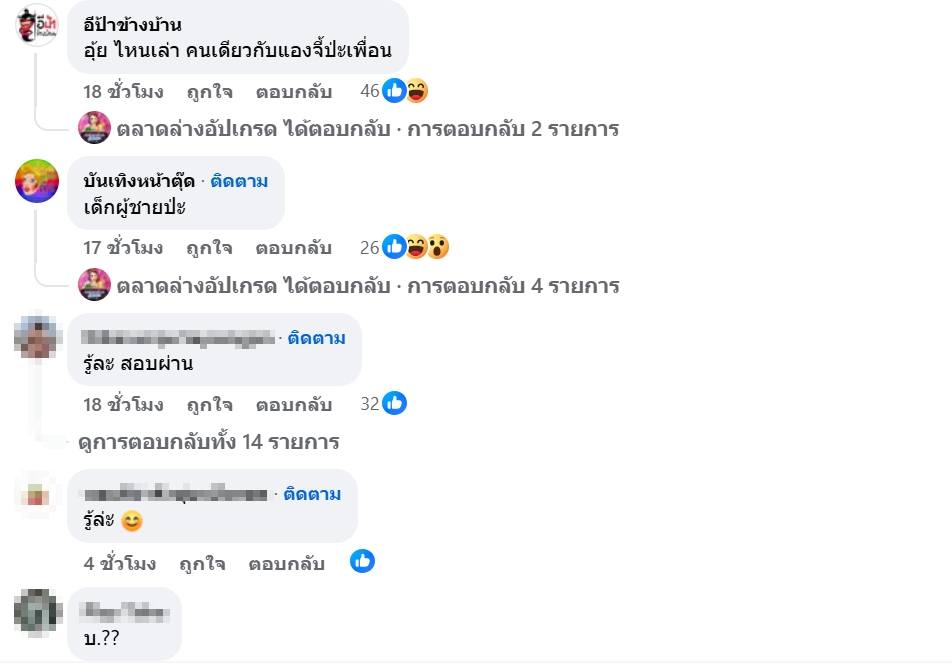Like the เด็กผู้ชายป่ะ comment
This screenshot has height=663, width=952.
coord(209,248)
